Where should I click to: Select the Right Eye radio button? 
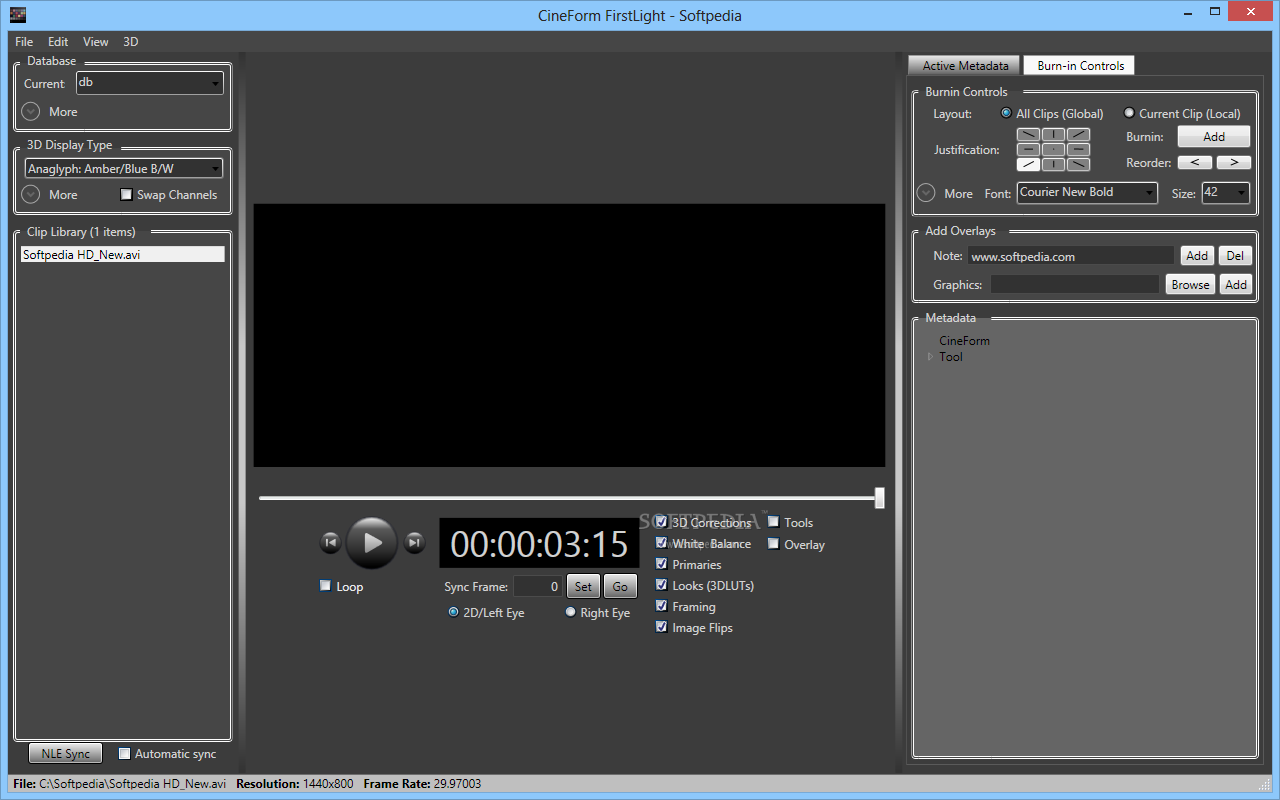point(571,612)
